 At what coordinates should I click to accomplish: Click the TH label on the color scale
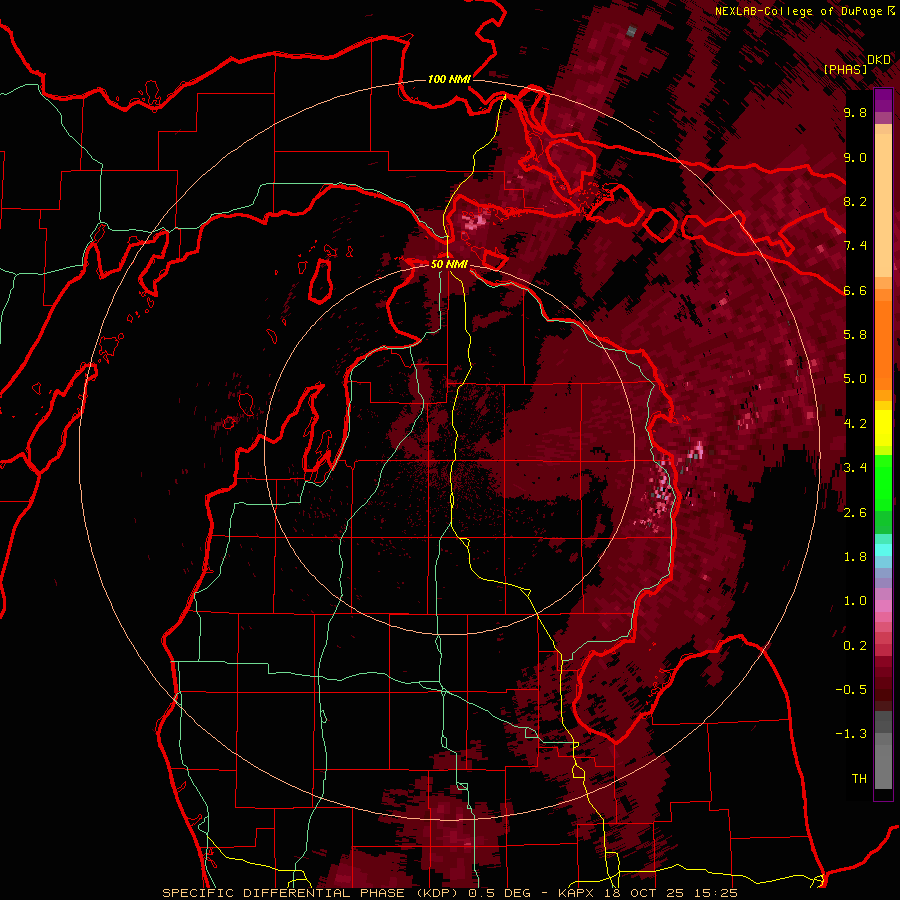coord(859,779)
